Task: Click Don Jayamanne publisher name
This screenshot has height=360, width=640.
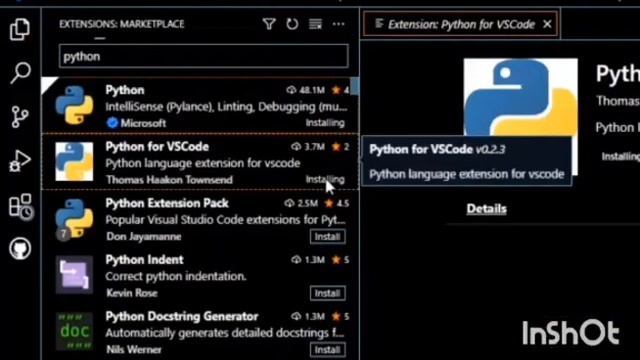Action: click(144, 236)
